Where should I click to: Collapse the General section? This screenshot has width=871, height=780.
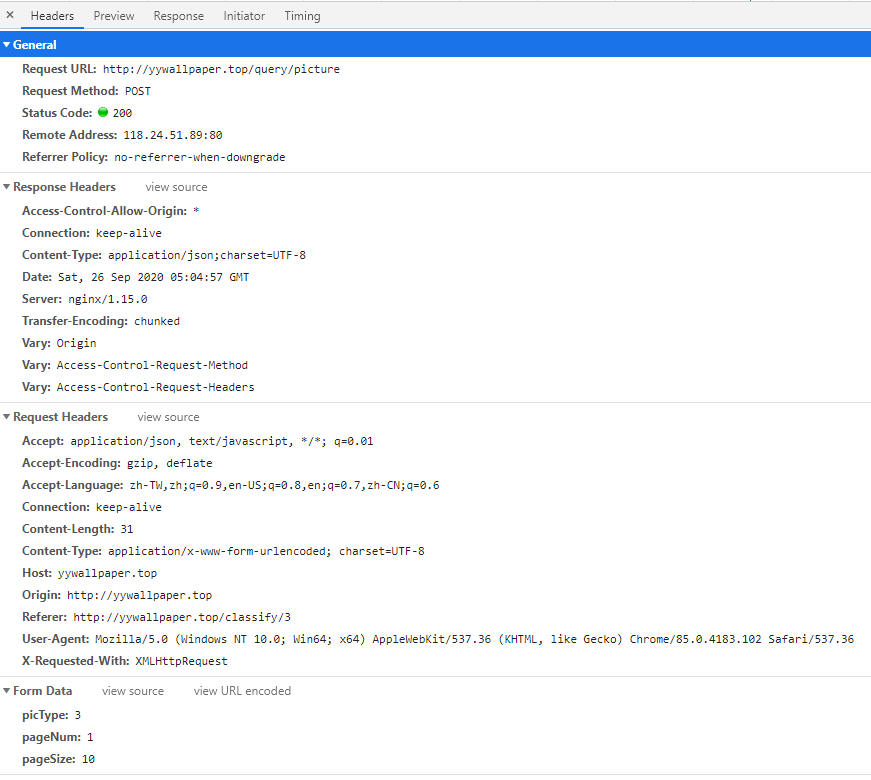click(34, 45)
